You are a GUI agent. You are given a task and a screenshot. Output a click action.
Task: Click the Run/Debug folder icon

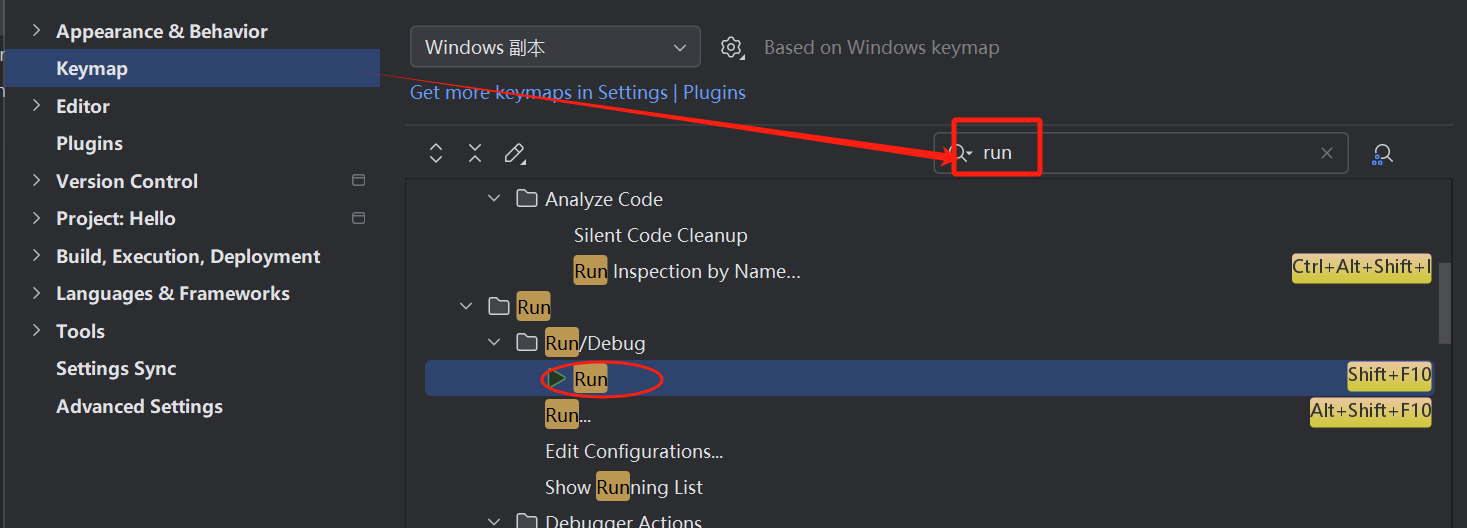(526, 343)
